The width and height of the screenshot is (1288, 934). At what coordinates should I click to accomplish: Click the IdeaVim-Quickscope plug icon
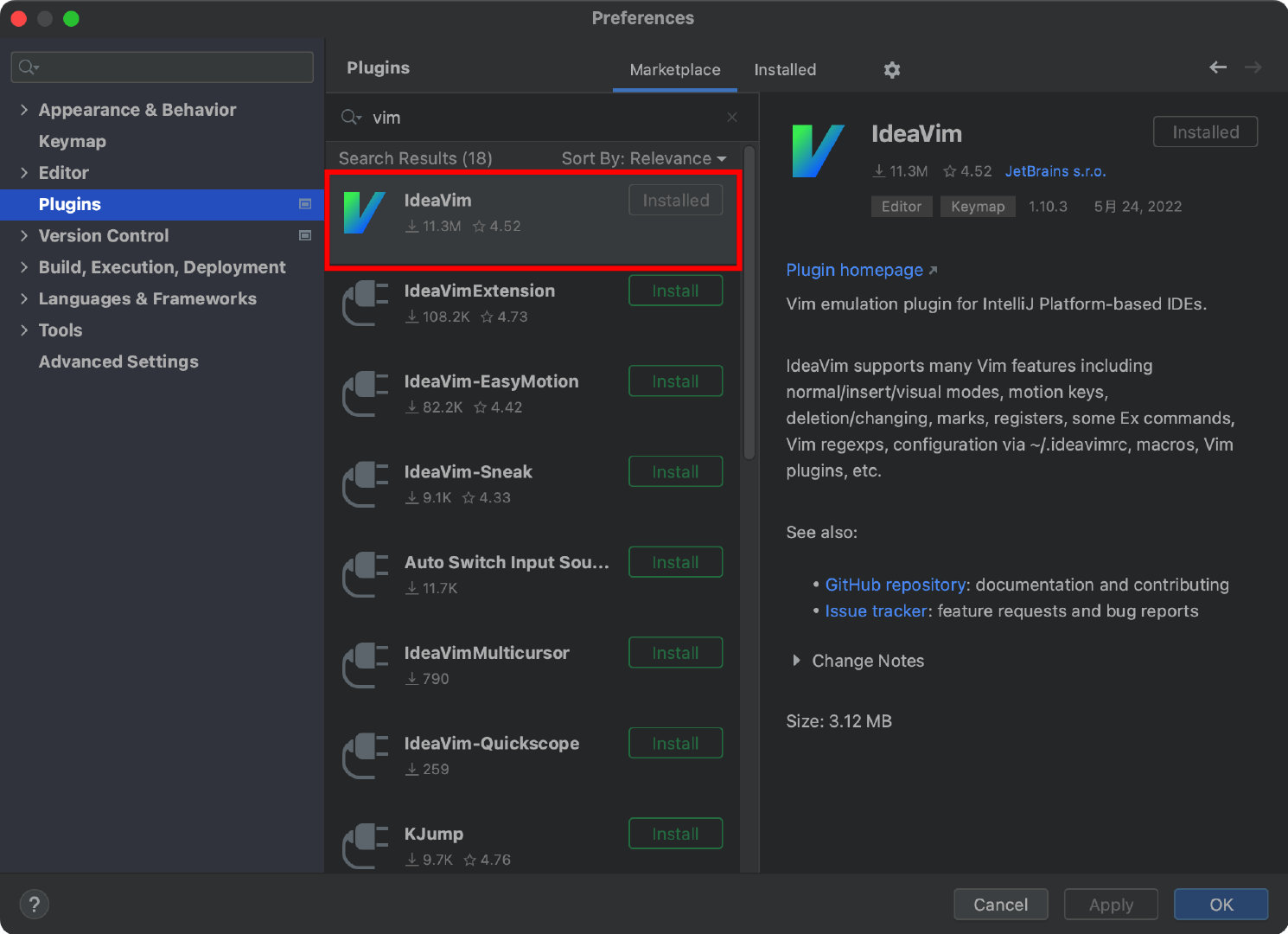click(365, 756)
